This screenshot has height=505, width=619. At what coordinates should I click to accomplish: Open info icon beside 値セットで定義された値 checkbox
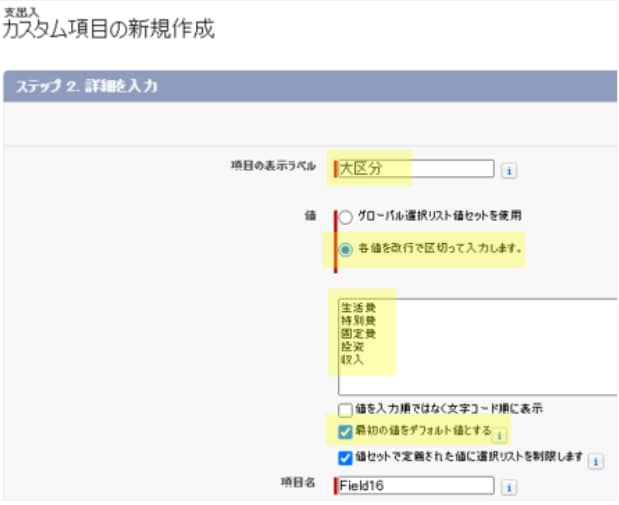[x=595, y=461]
